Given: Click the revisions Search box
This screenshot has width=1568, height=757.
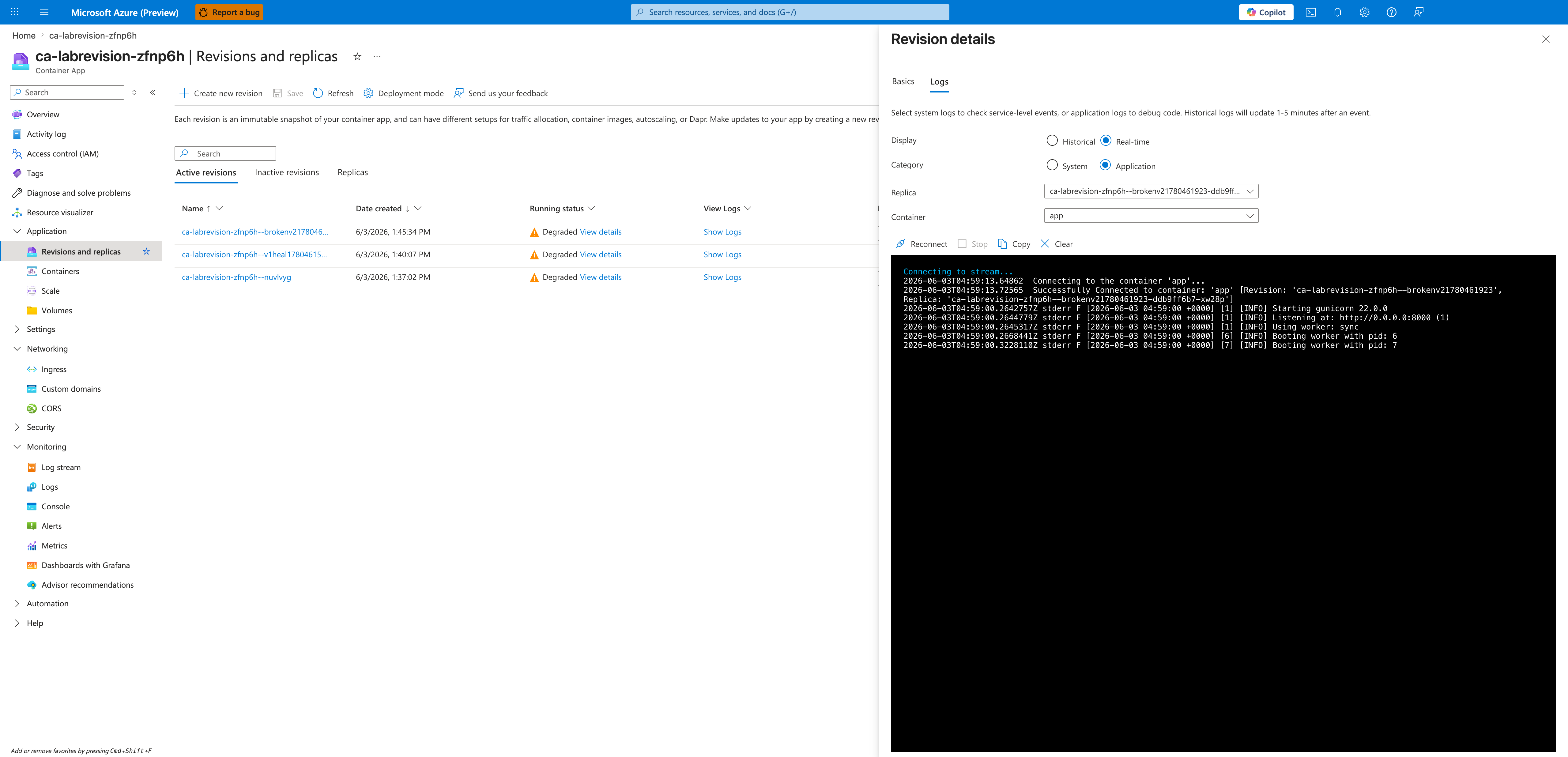Looking at the screenshot, I should click(x=225, y=153).
